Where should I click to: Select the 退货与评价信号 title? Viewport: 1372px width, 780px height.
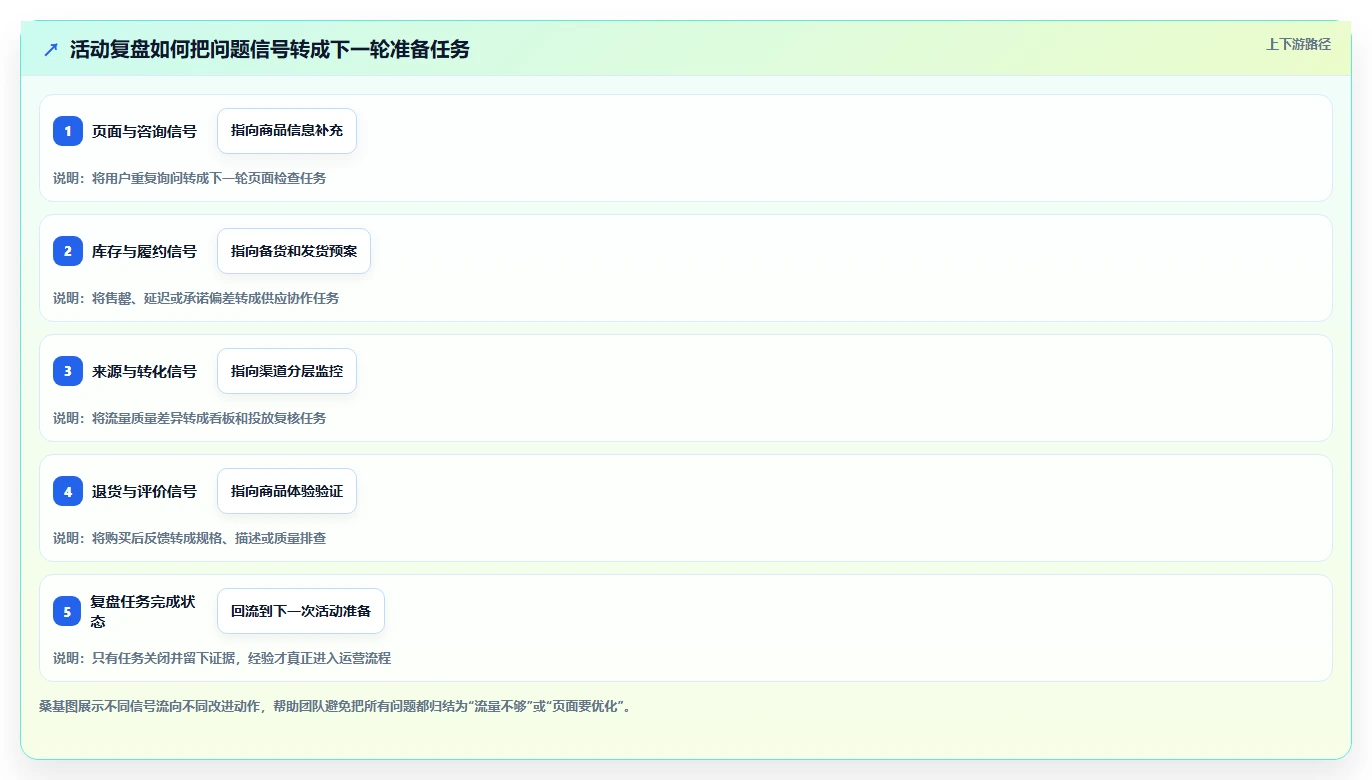tap(144, 491)
